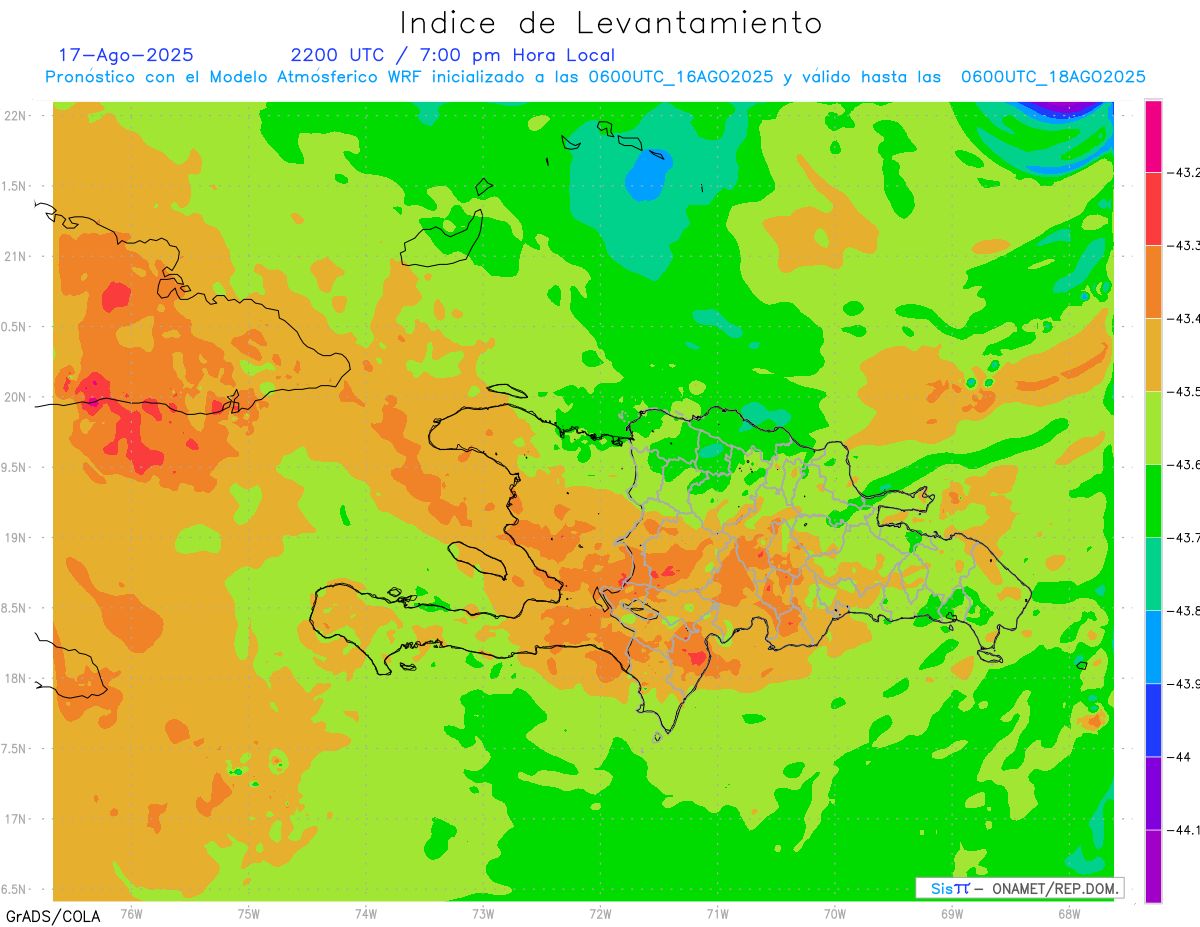Click the "Pronóstico con el Modelo Atmosferico WRF" line
Screen dimensions: 1200x927
595,77
